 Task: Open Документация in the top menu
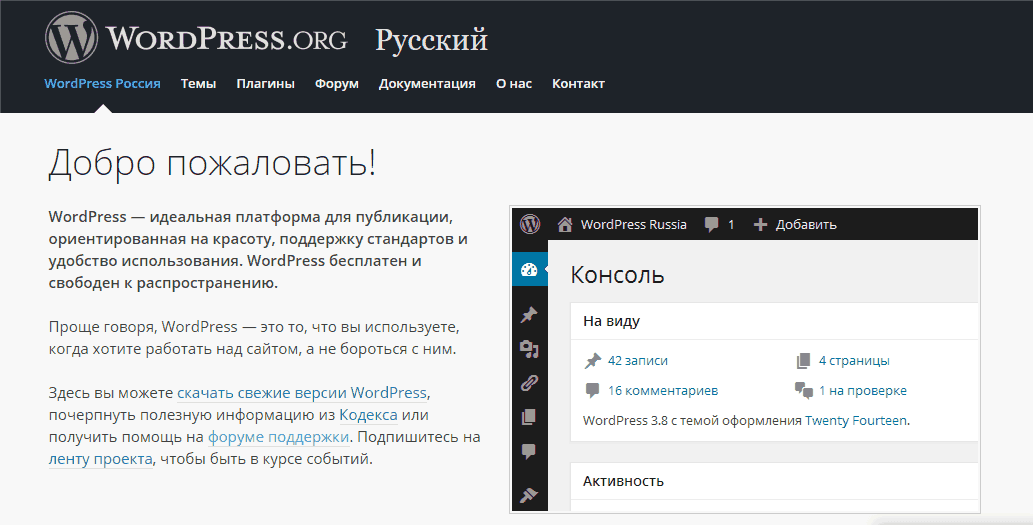pyautogui.click(x=427, y=84)
